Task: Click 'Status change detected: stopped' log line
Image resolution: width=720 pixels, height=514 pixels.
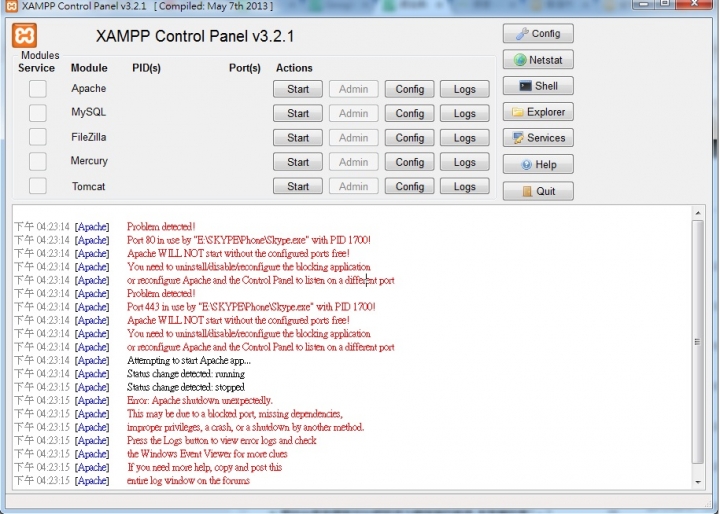Action: (x=186, y=387)
